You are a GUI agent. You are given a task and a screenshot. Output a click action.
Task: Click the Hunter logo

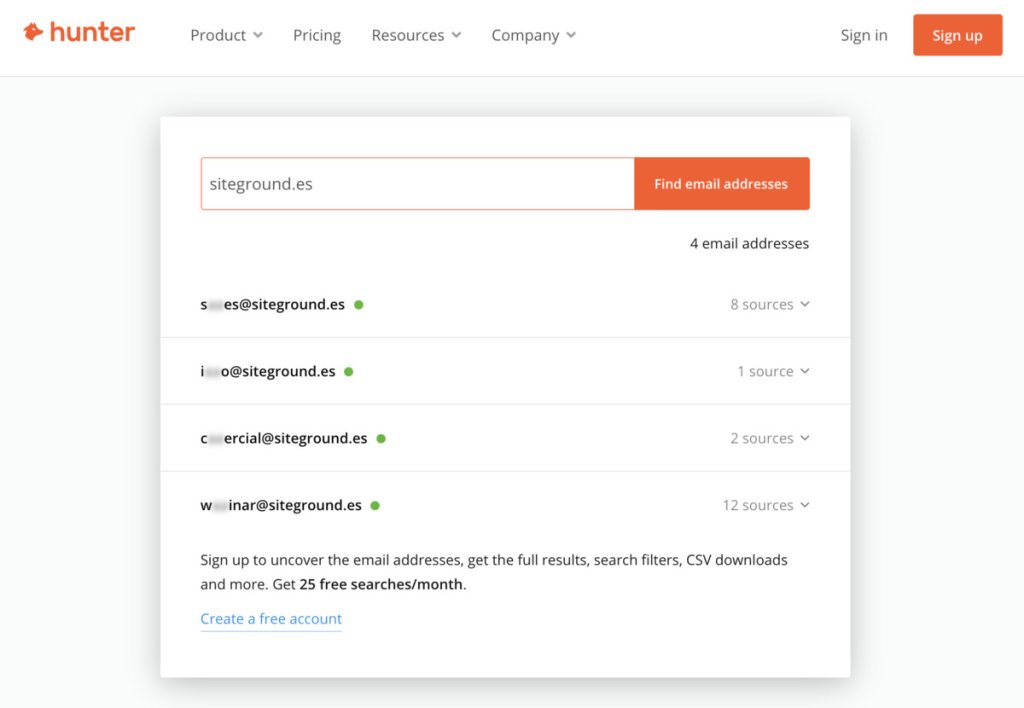[79, 32]
